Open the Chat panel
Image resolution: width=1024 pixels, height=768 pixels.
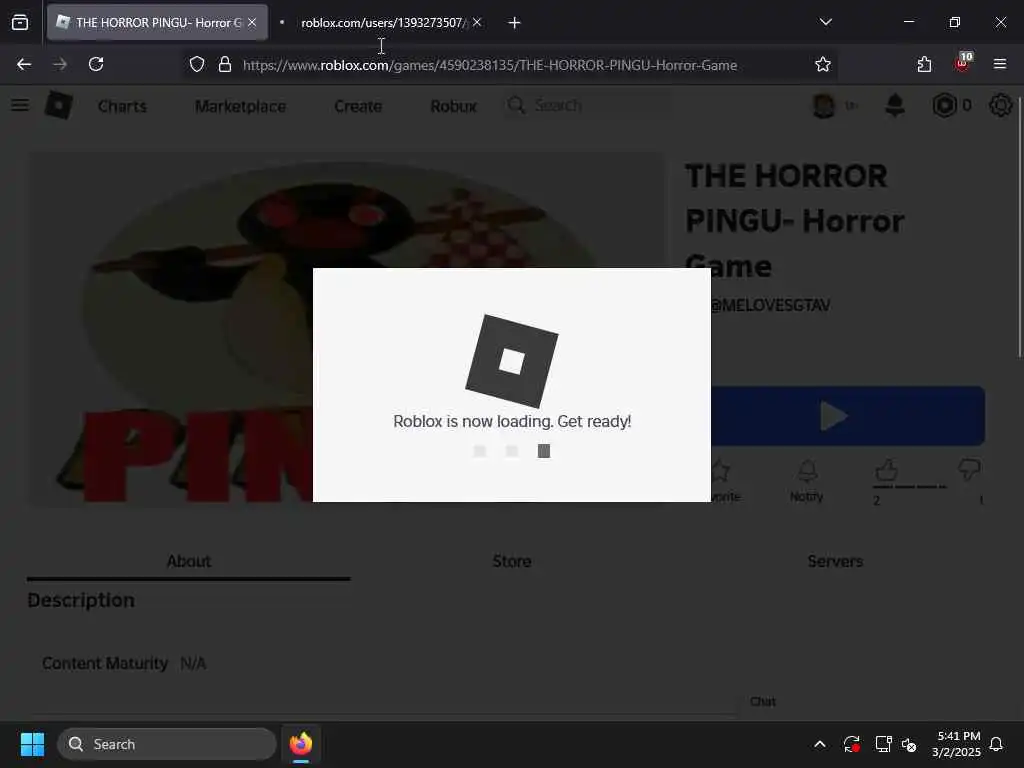pos(763,701)
